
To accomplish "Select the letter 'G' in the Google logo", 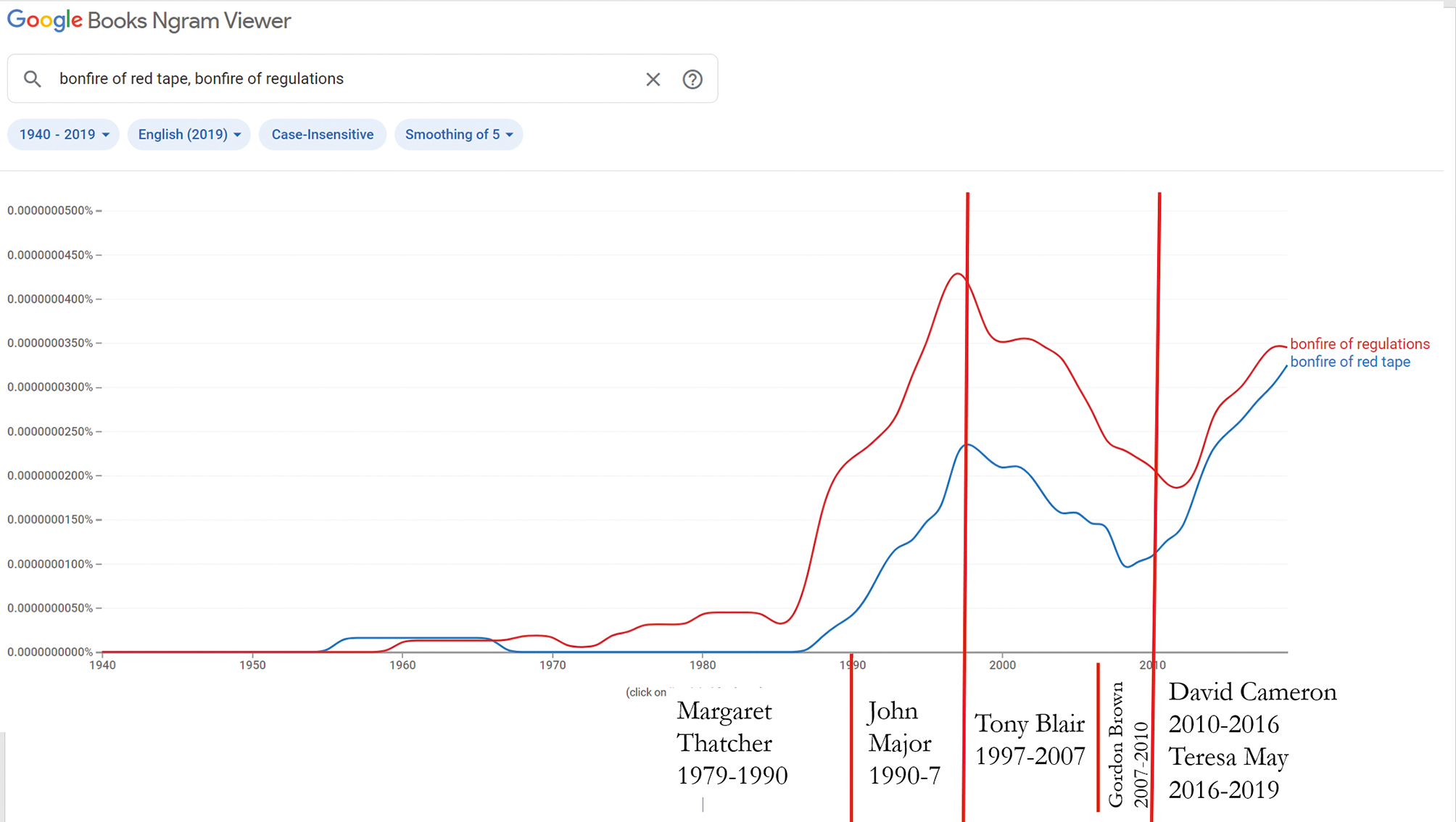I will coord(15,20).
